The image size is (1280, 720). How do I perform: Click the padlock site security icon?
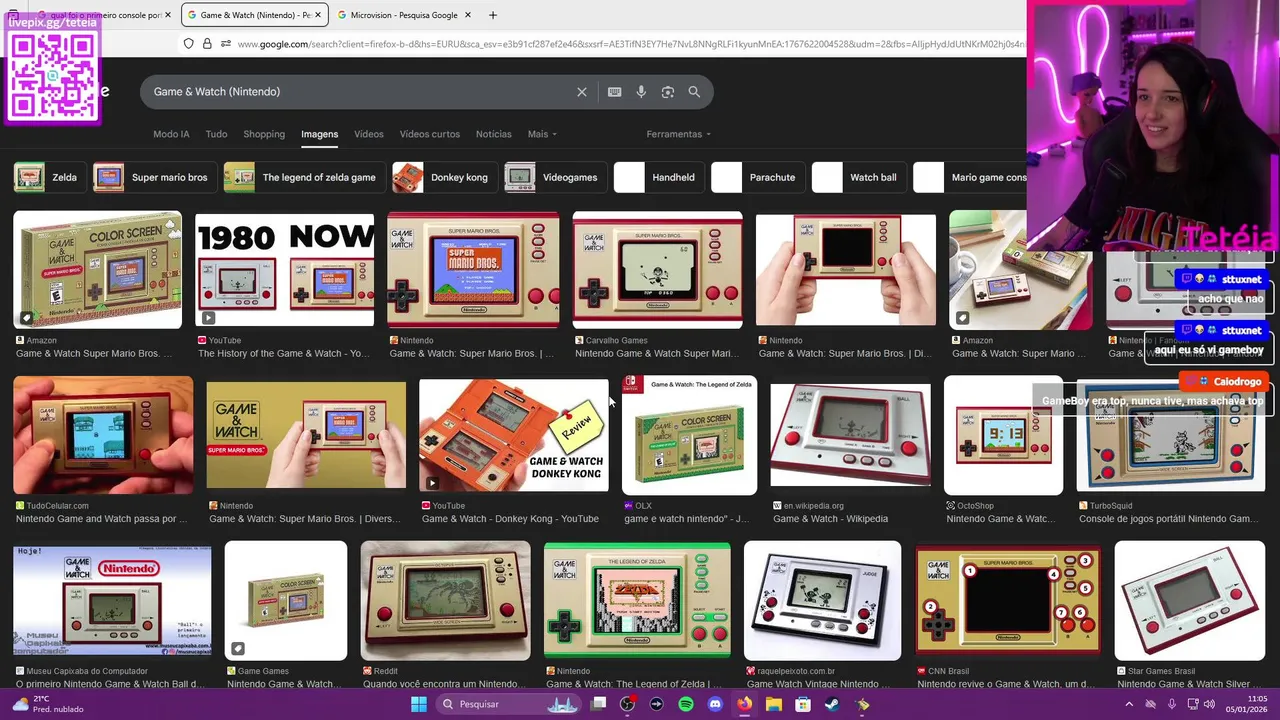pyautogui.click(x=207, y=44)
